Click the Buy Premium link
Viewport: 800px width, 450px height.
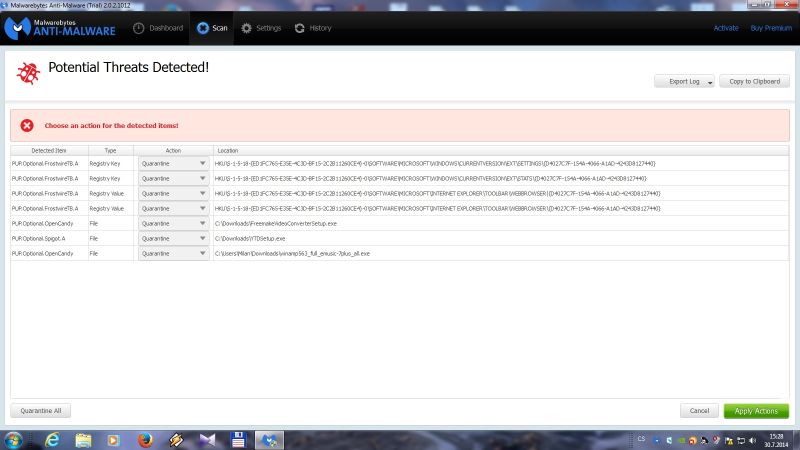point(770,28)
